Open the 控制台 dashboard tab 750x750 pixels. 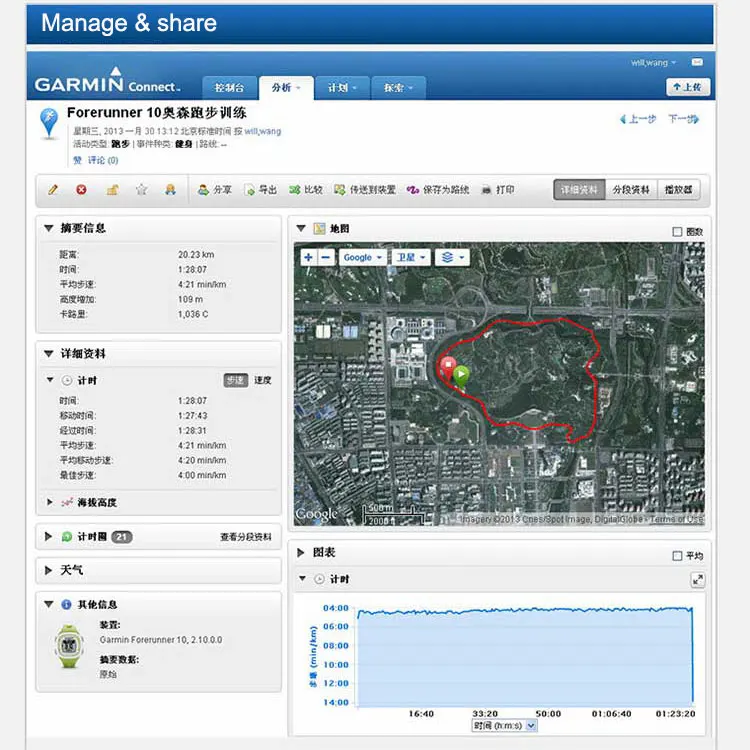230,88
